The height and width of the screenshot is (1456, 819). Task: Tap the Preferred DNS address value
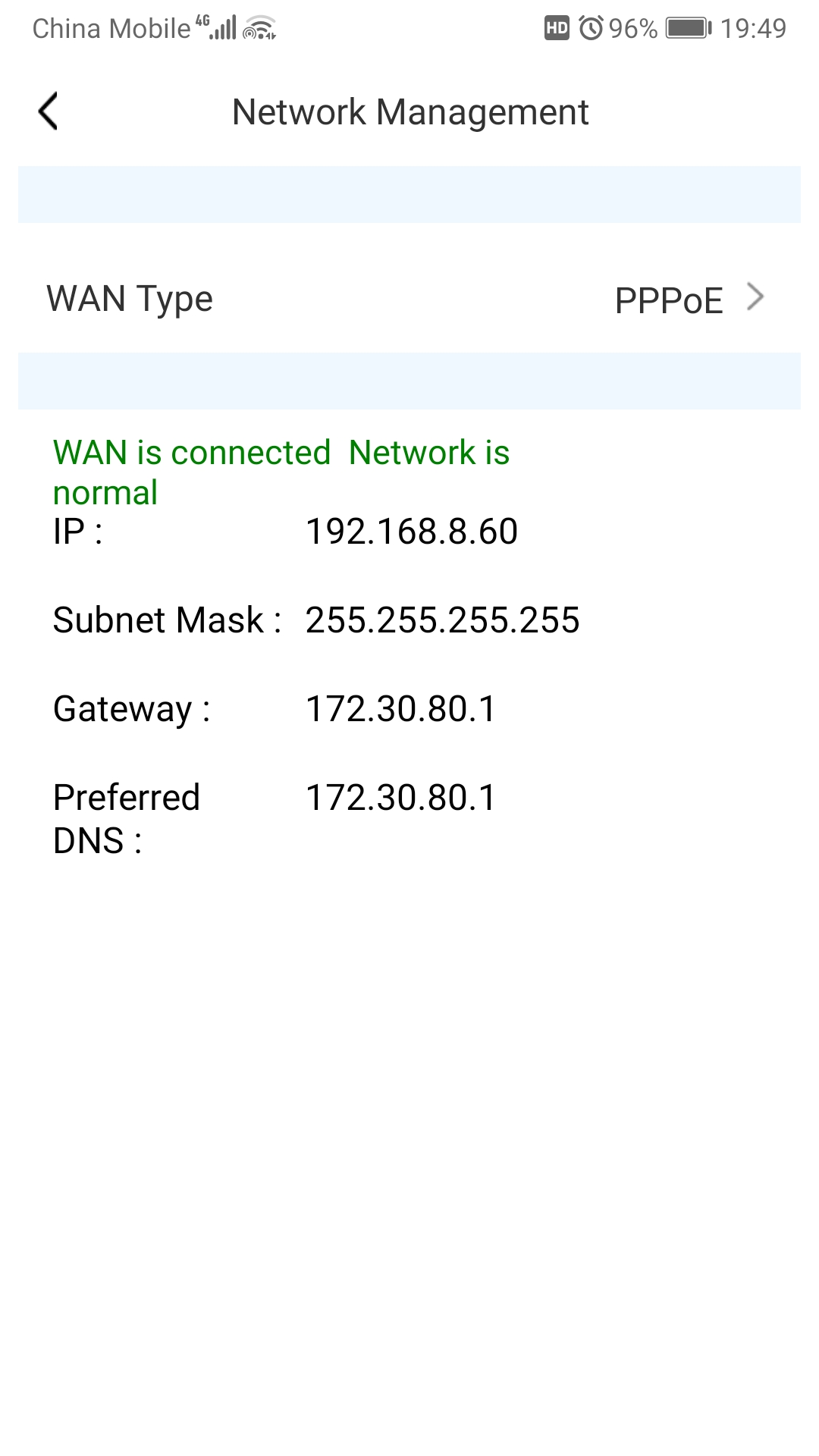[400, 798]
